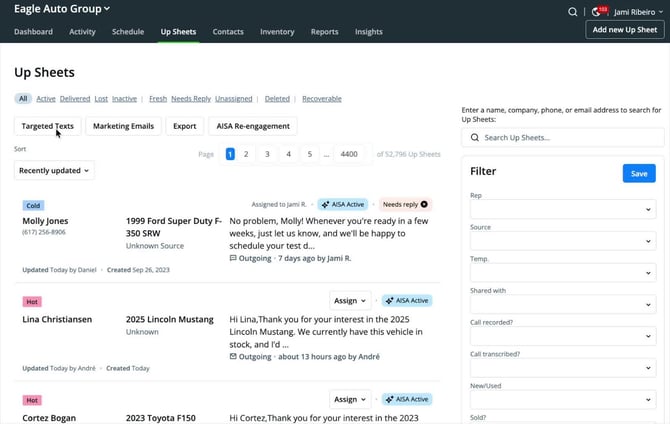Filter up sheets by Fresh
670x424 pixels.
click(158, 99)
